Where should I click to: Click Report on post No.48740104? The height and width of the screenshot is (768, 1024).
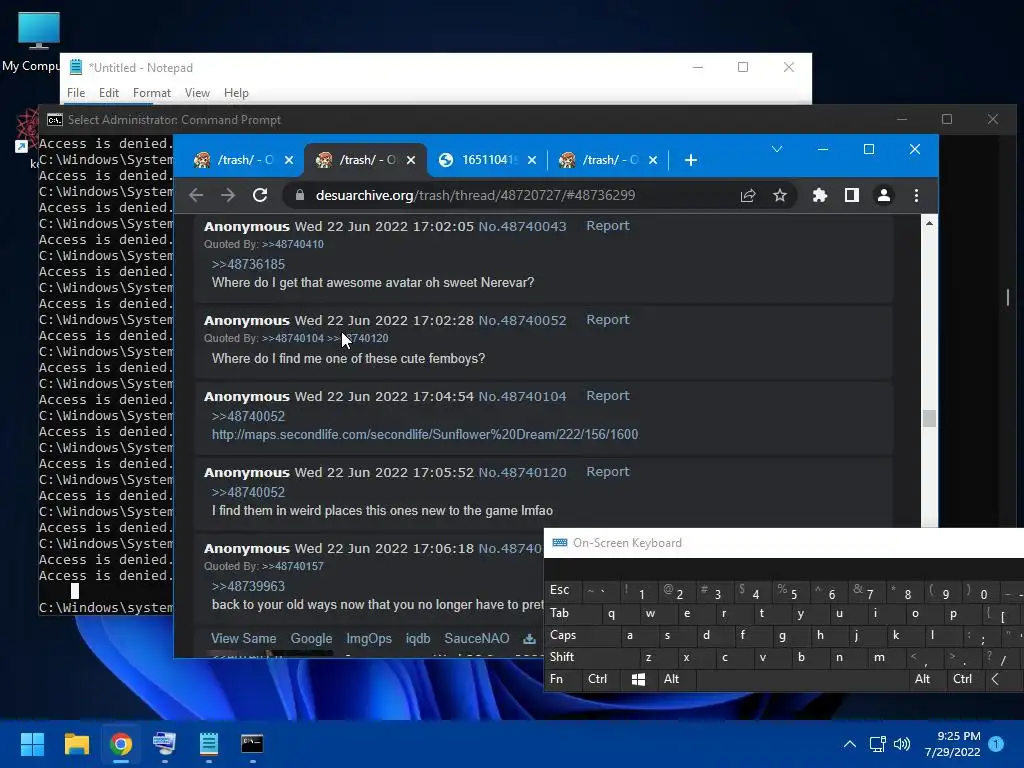coord(608,395)
